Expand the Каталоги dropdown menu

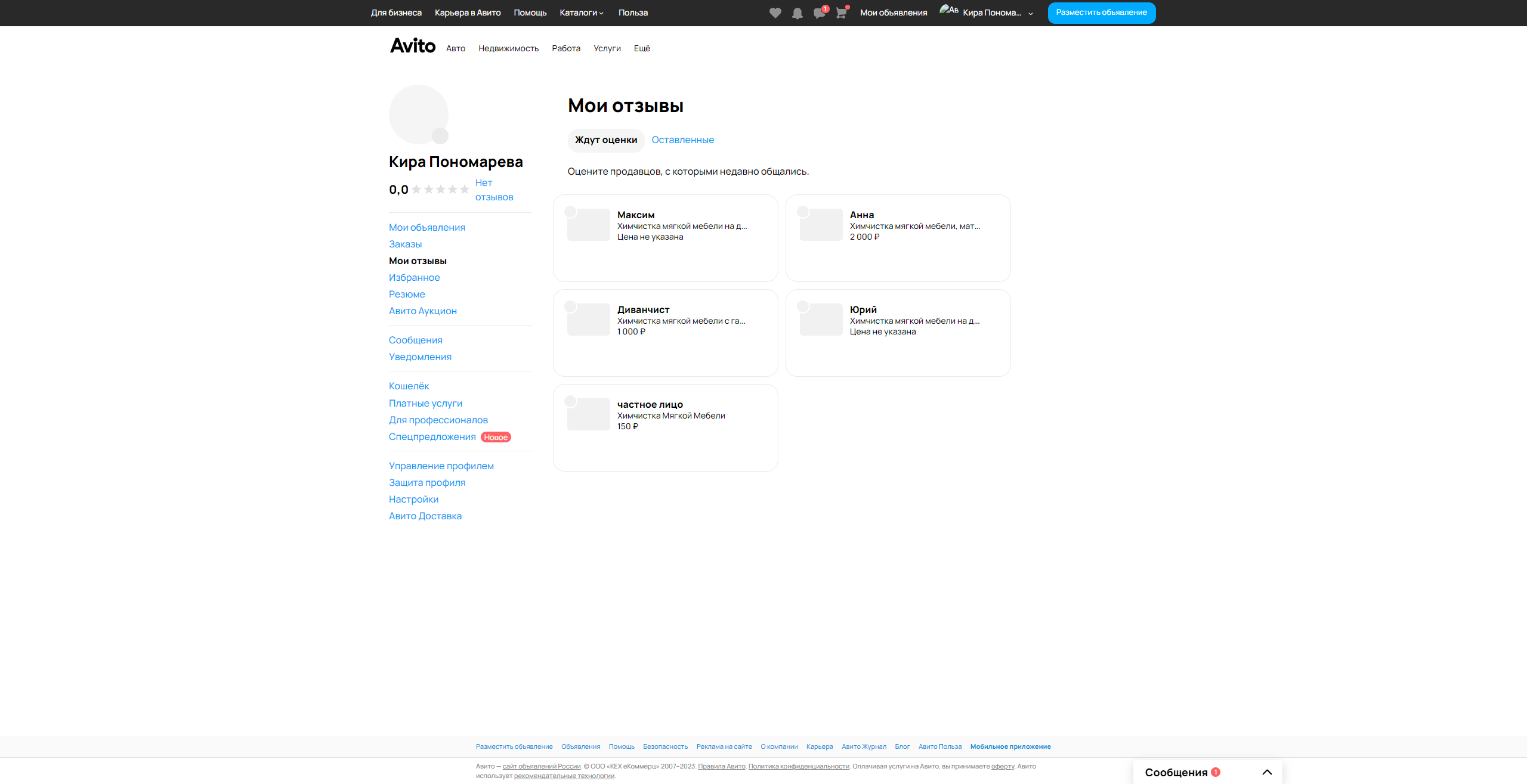582,13
